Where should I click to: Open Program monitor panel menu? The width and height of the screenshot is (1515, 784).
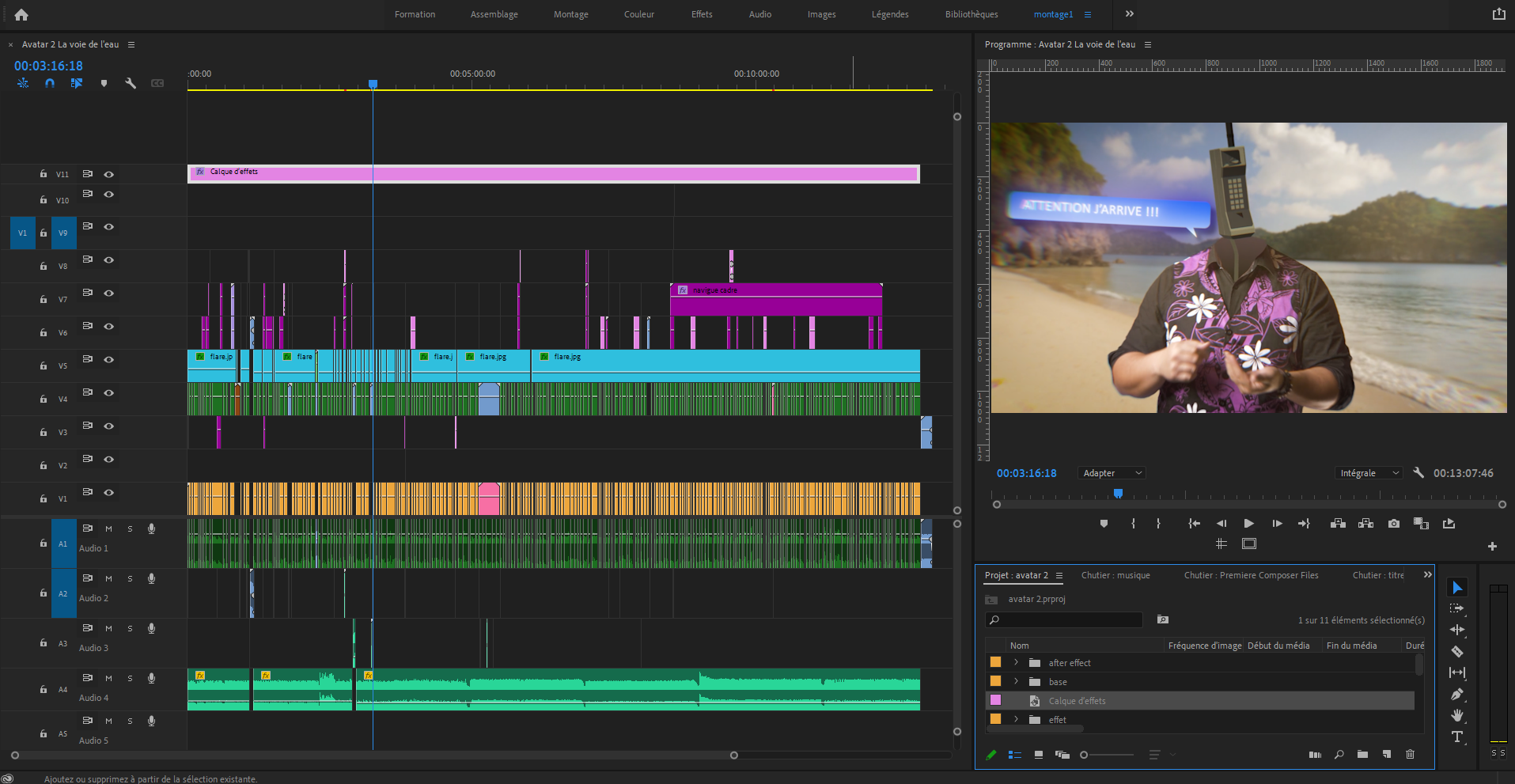pos(1148,44)
